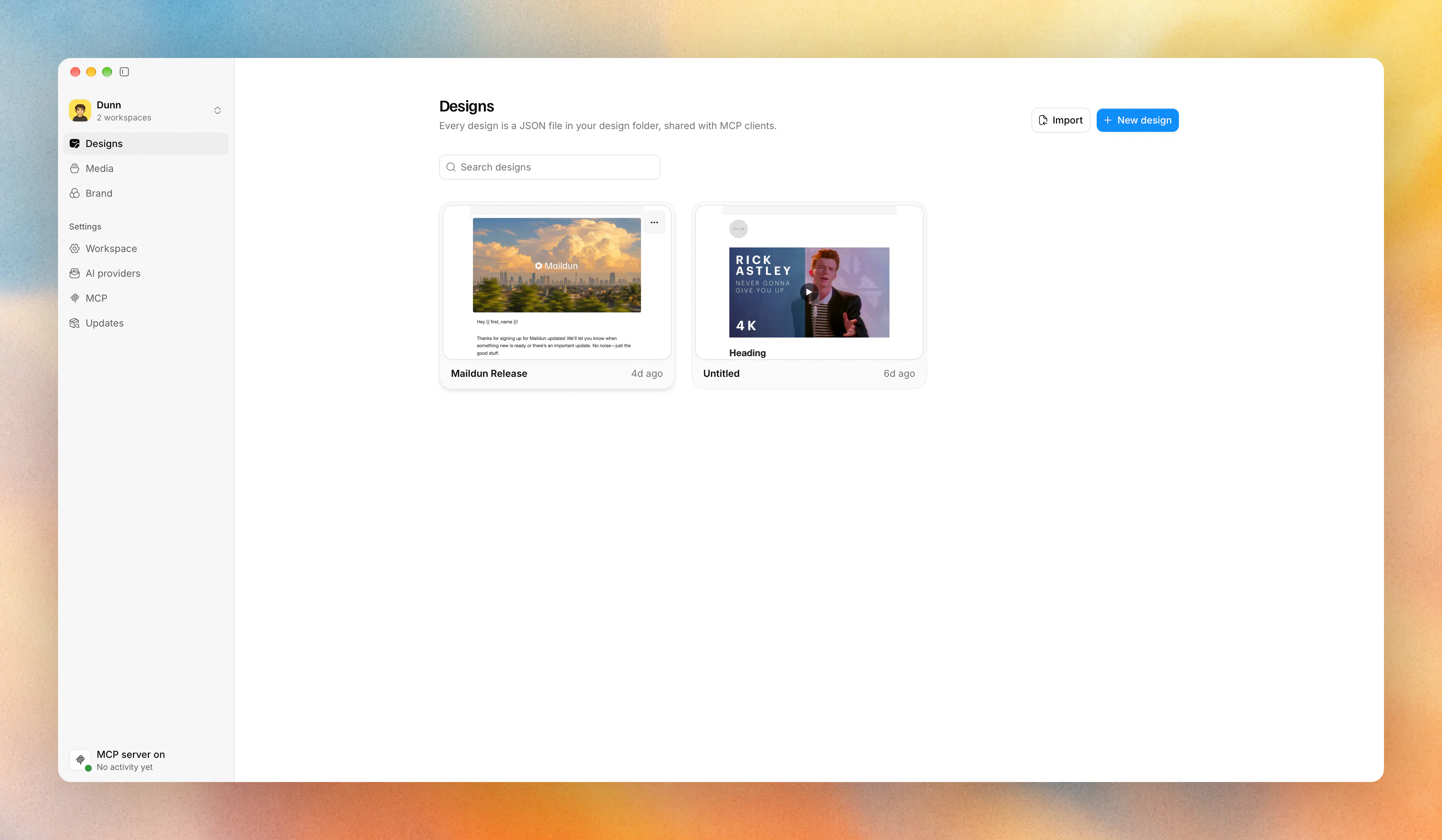The image size is (1442, 840).
Task: Open the Brand section
Action: pyautogui.click(x=146, y=193)
